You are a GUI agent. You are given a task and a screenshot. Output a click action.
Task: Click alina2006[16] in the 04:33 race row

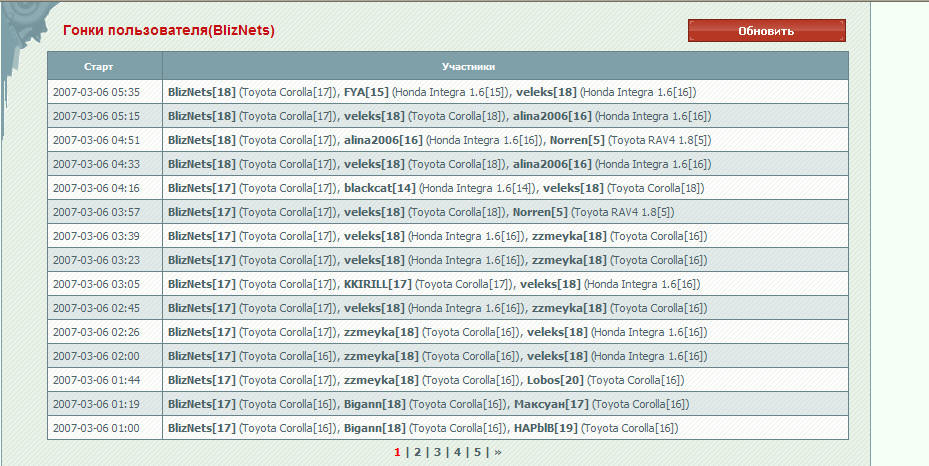(552, 164)
